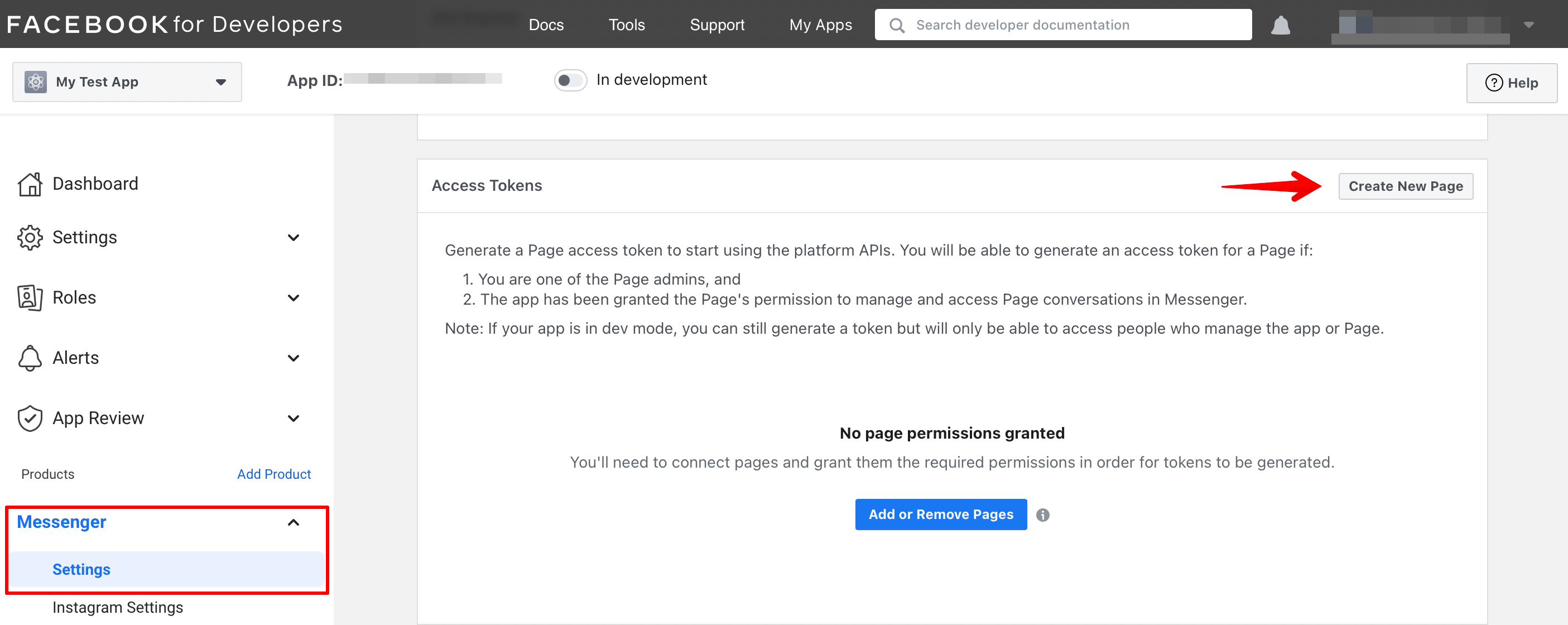This screenshot has width=1568, height=625.
Task: Go to Dashboard in sidebar
Action: (95, 184)
